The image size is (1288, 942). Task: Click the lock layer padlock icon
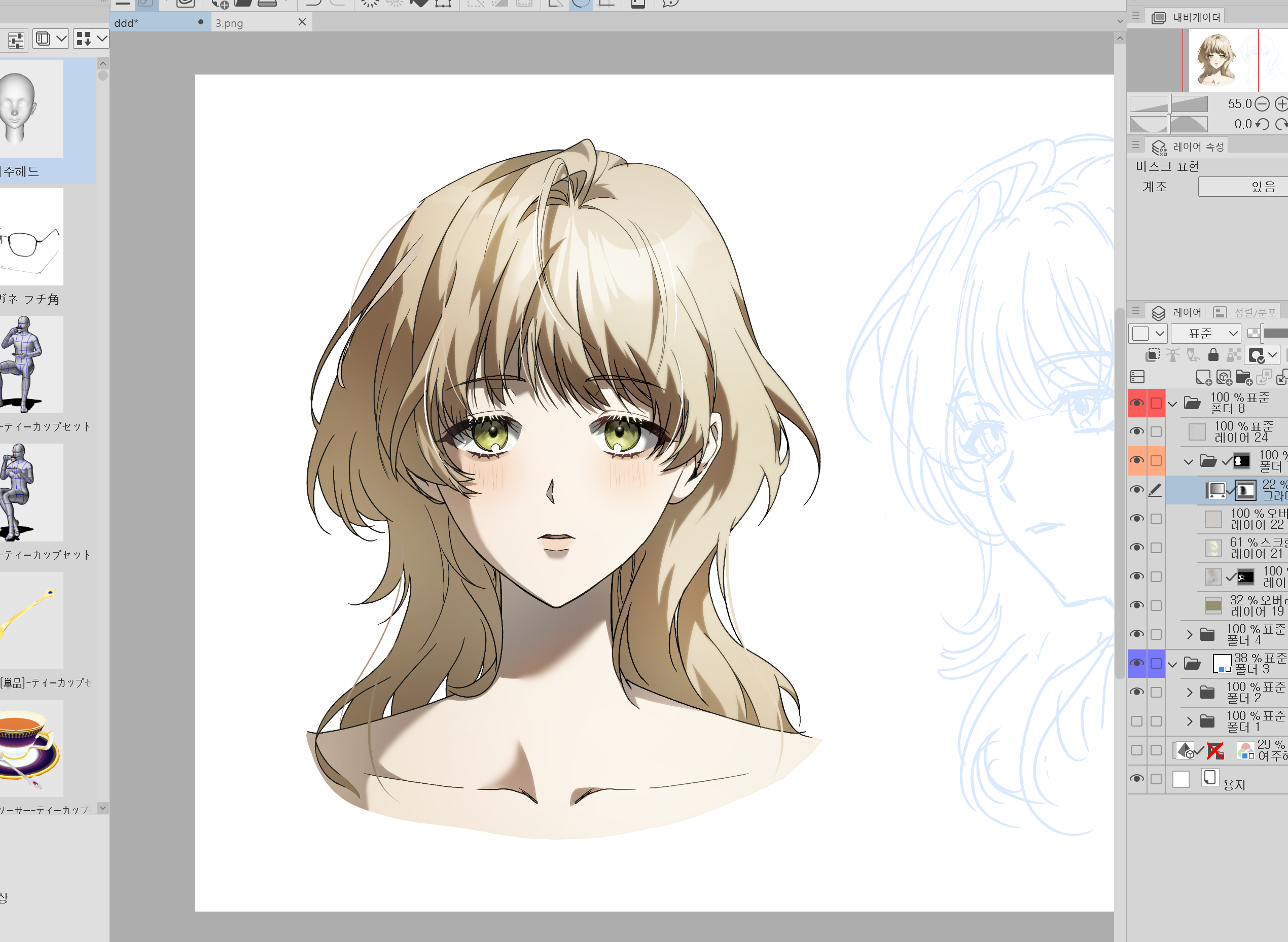1213,355
